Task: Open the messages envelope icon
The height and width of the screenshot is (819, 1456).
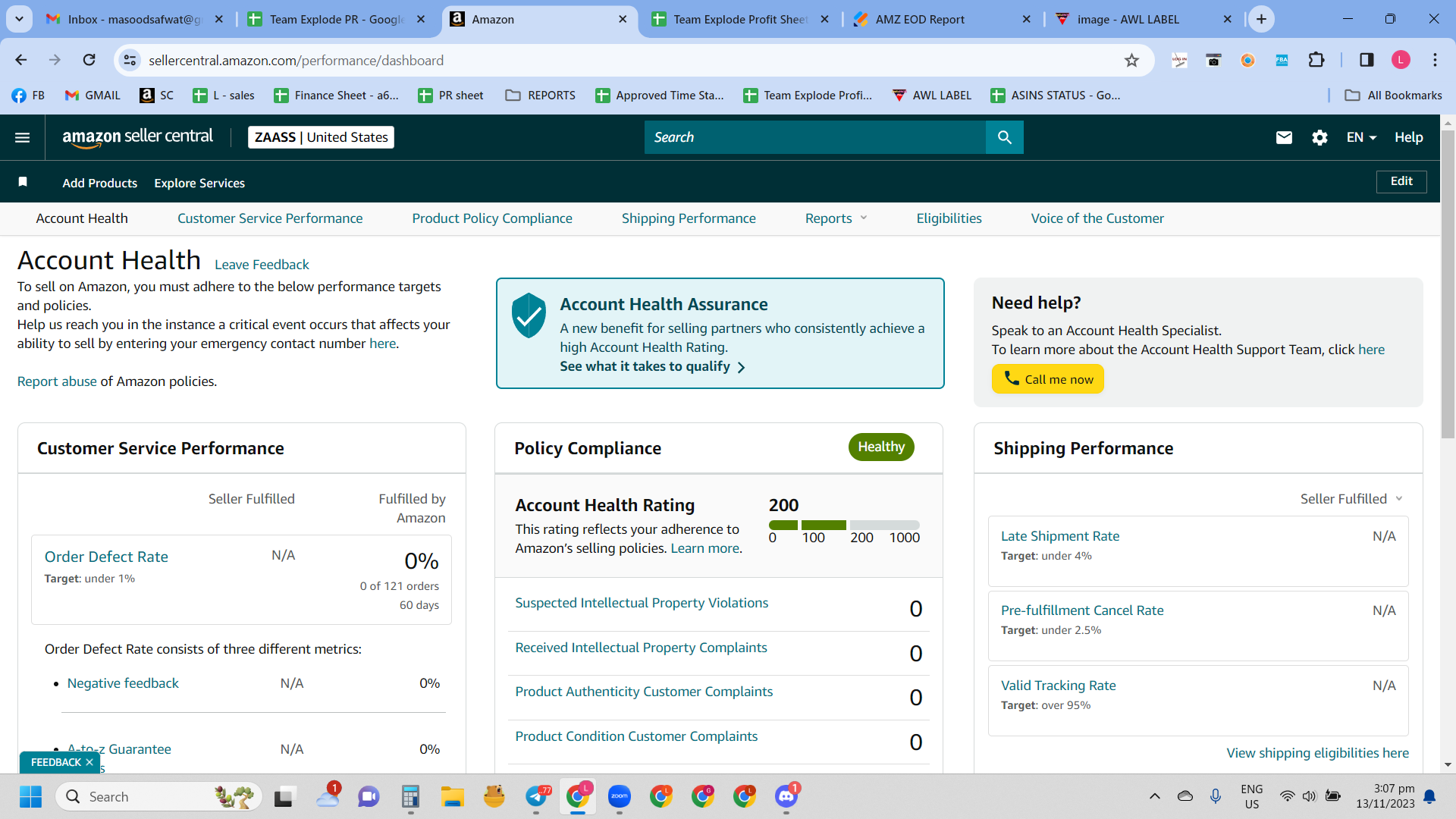Action: point(1284,137)
